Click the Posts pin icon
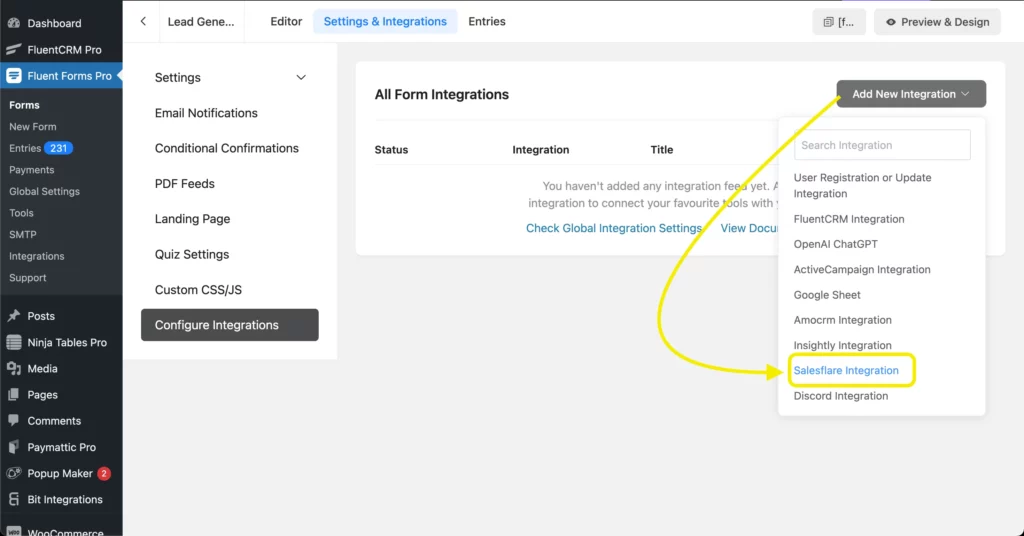 [14, 316]
